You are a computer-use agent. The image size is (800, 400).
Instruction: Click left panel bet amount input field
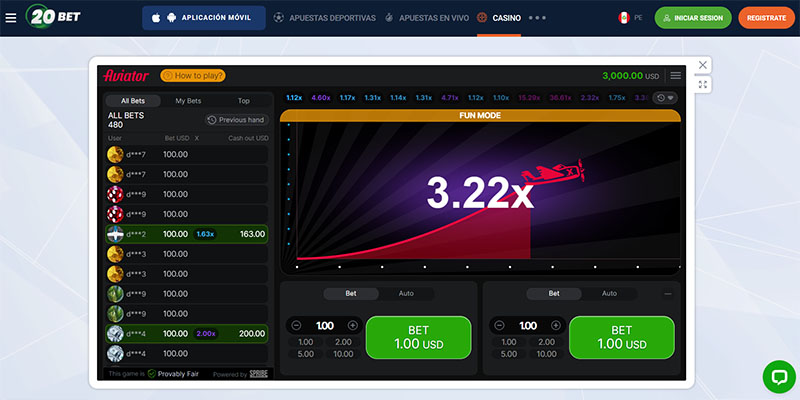click(x=324, y=326)
